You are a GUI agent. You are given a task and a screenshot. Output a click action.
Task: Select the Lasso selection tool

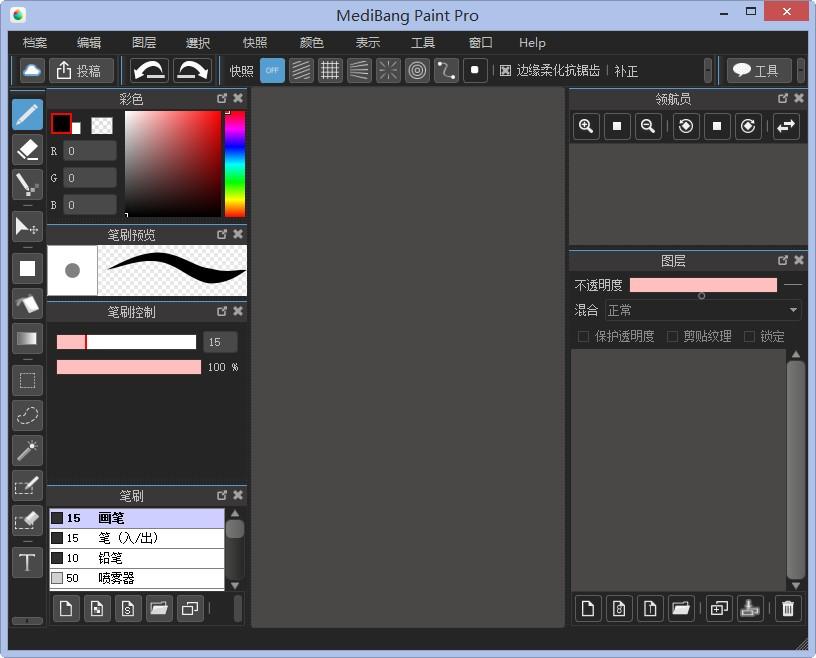(x=27, y=415)
